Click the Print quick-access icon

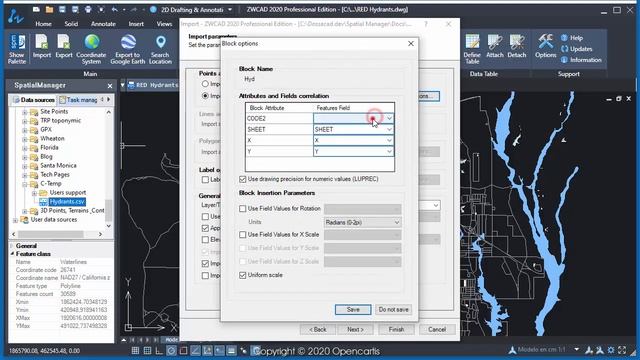coord(88,9)
